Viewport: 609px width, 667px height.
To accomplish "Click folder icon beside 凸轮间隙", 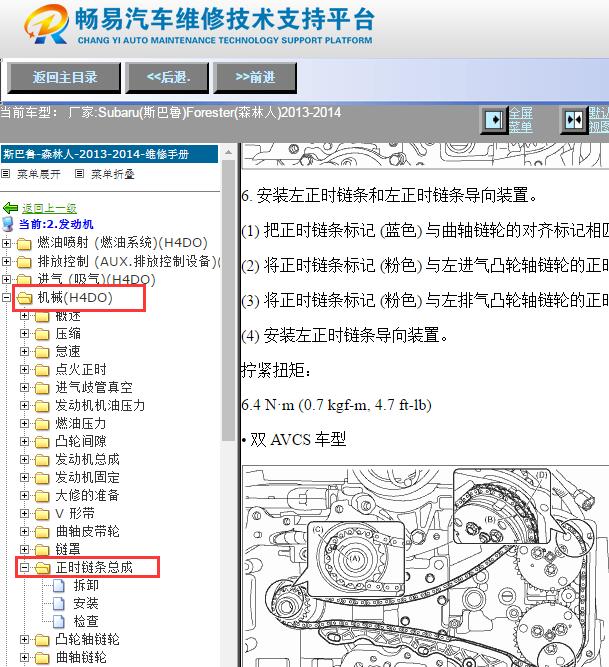I will [42, 442].
